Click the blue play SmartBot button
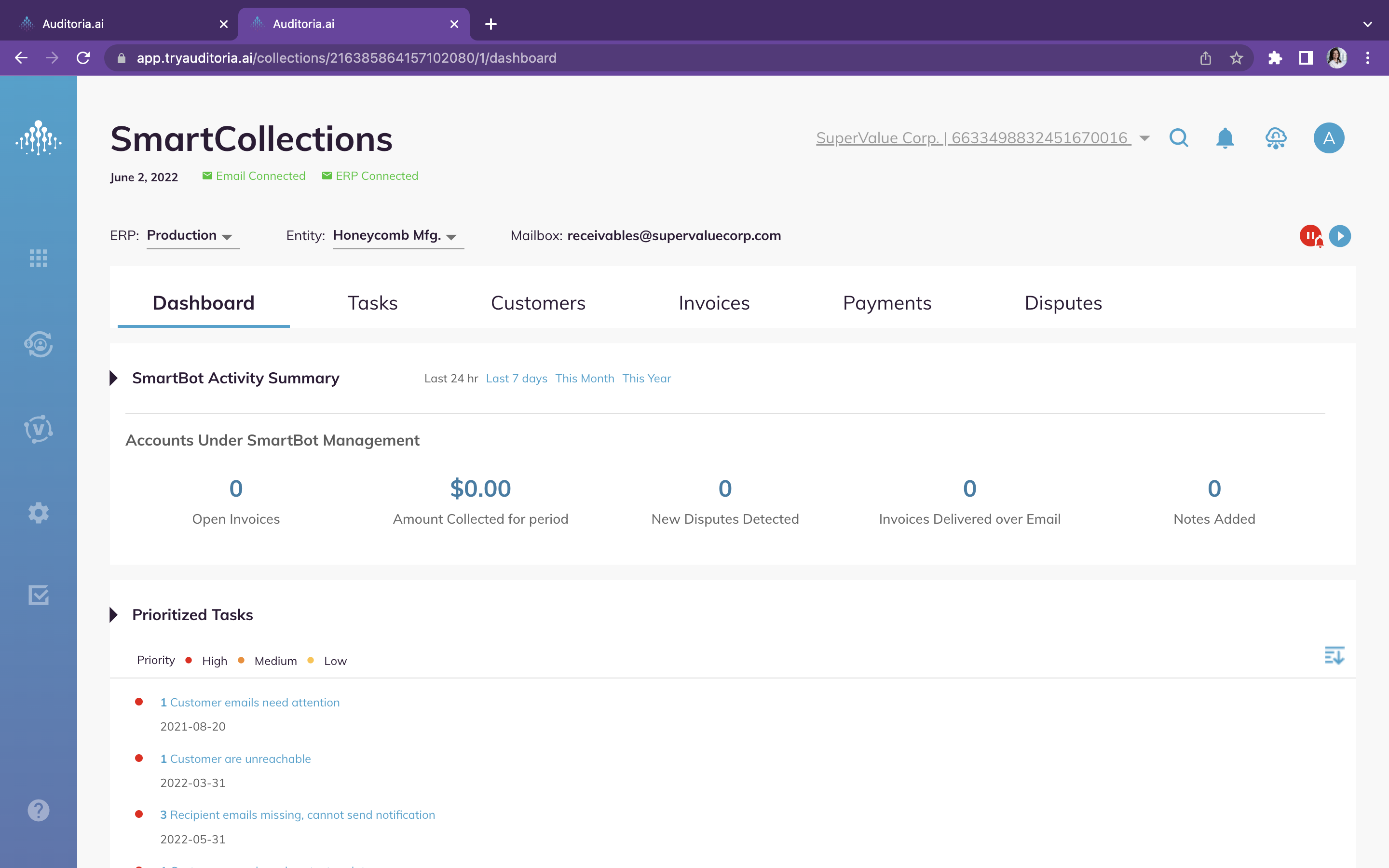This screenshot has width=1389, height=868. click(x=1340, y=236)
